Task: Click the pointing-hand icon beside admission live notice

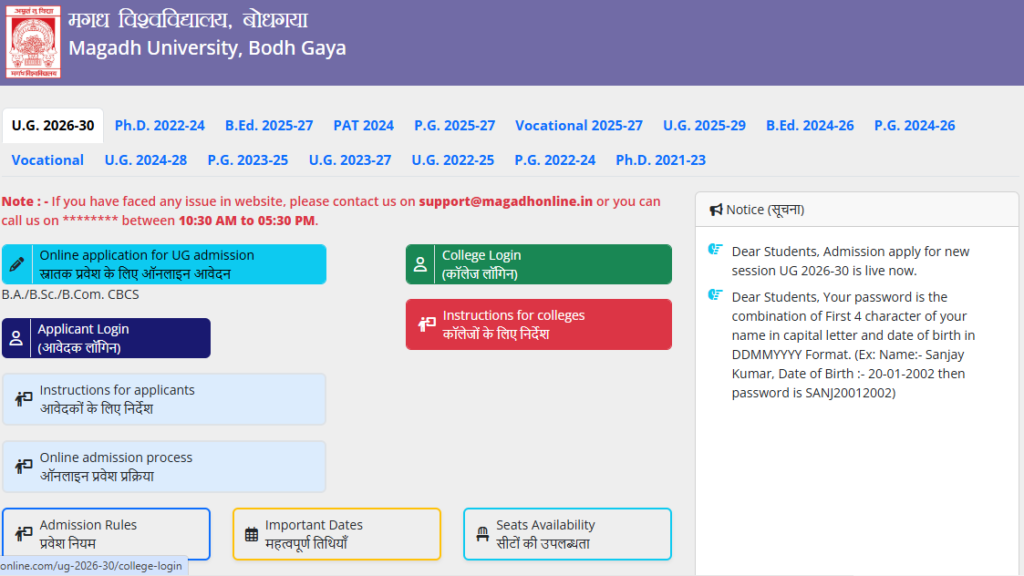Action: [x=716, y=249]
